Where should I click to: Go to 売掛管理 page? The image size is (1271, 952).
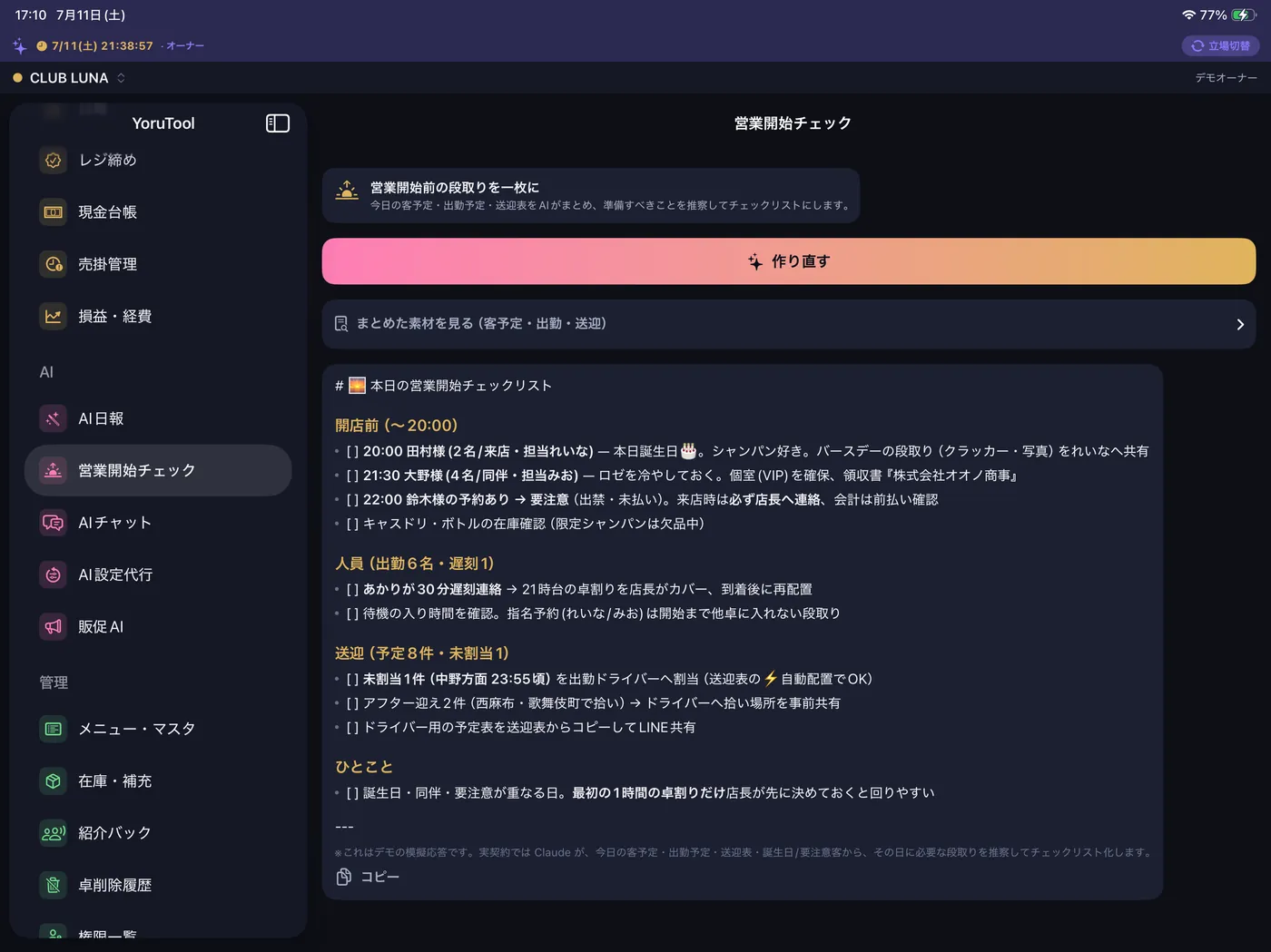[158, 264]
